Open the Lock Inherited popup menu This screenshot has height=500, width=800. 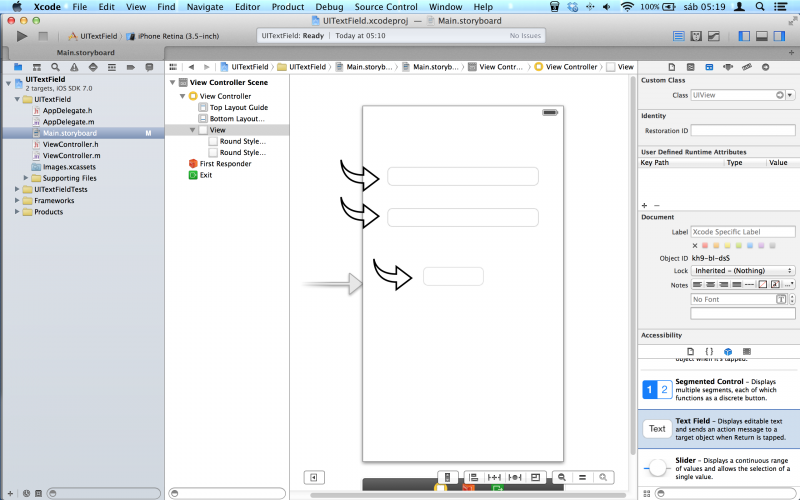743,270
